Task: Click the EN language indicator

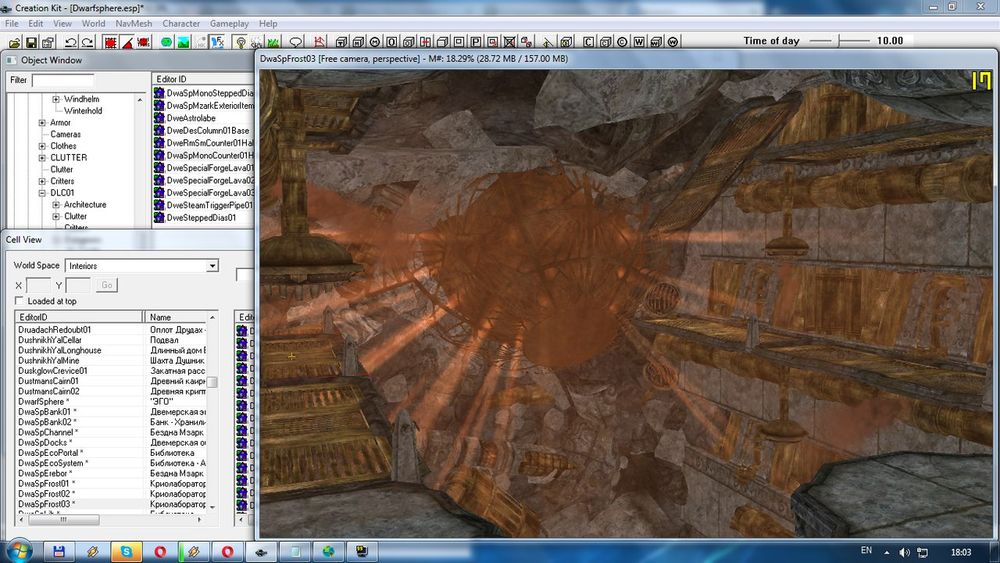Action: tap(866, 550)
